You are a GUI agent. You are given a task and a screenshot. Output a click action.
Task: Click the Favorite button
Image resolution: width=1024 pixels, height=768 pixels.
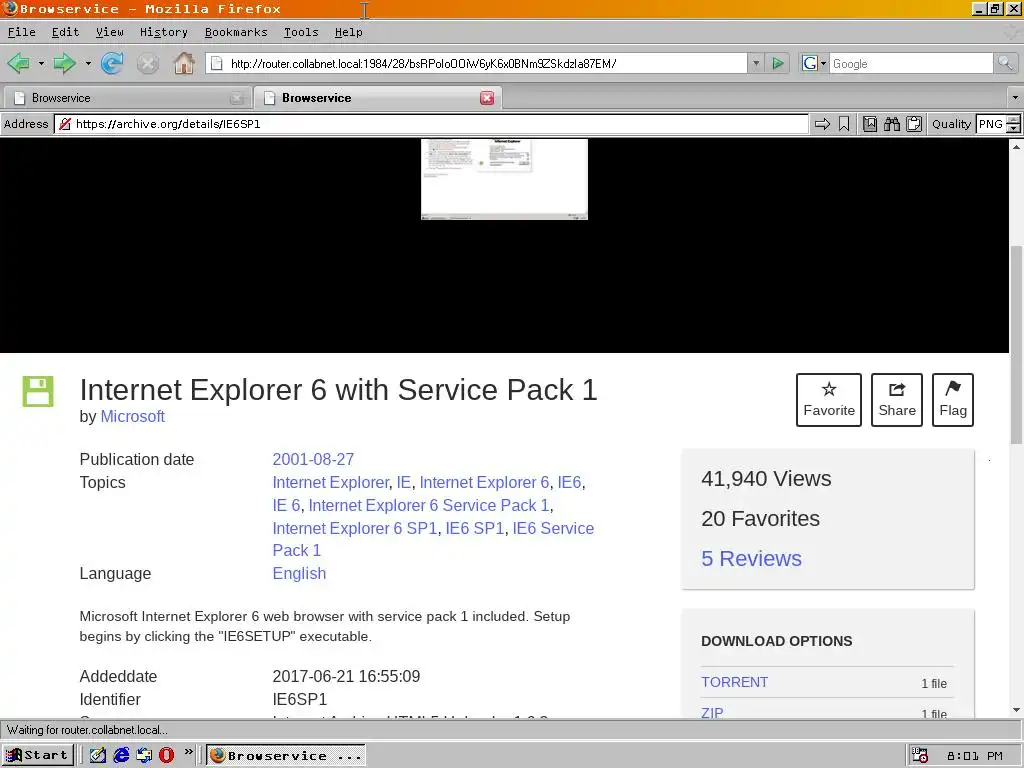[x=829, y=400]
